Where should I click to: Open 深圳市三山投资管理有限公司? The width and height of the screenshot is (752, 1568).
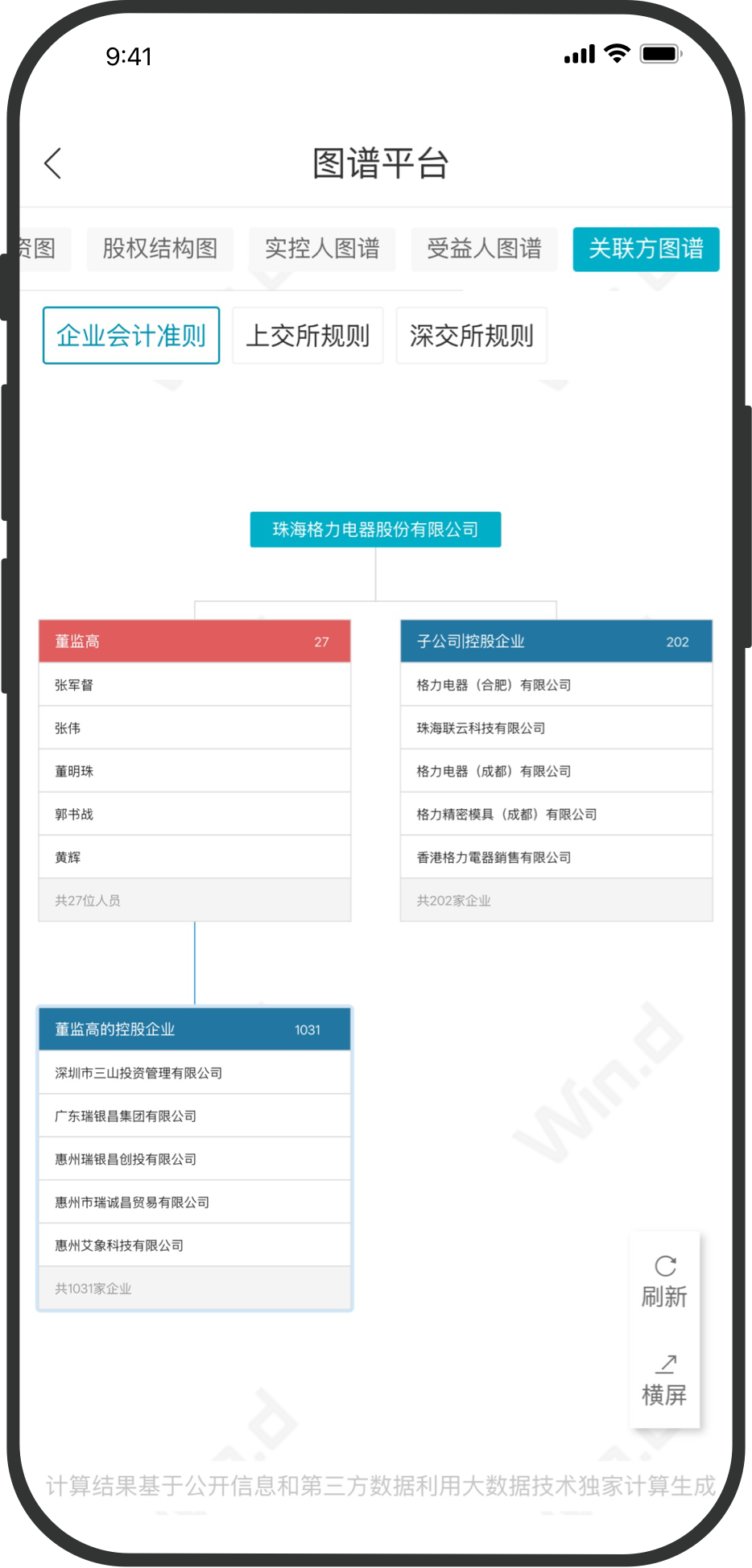(195, 1073)
